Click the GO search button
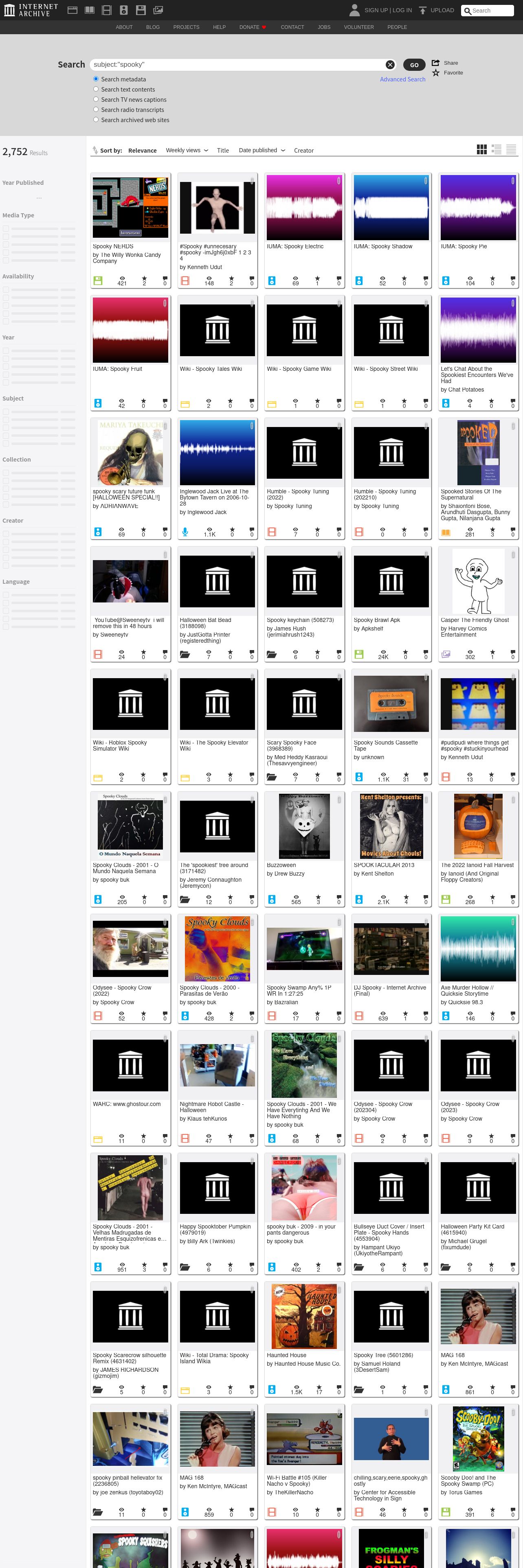Screen dimensions: 523x1568 tap(414, 65)
